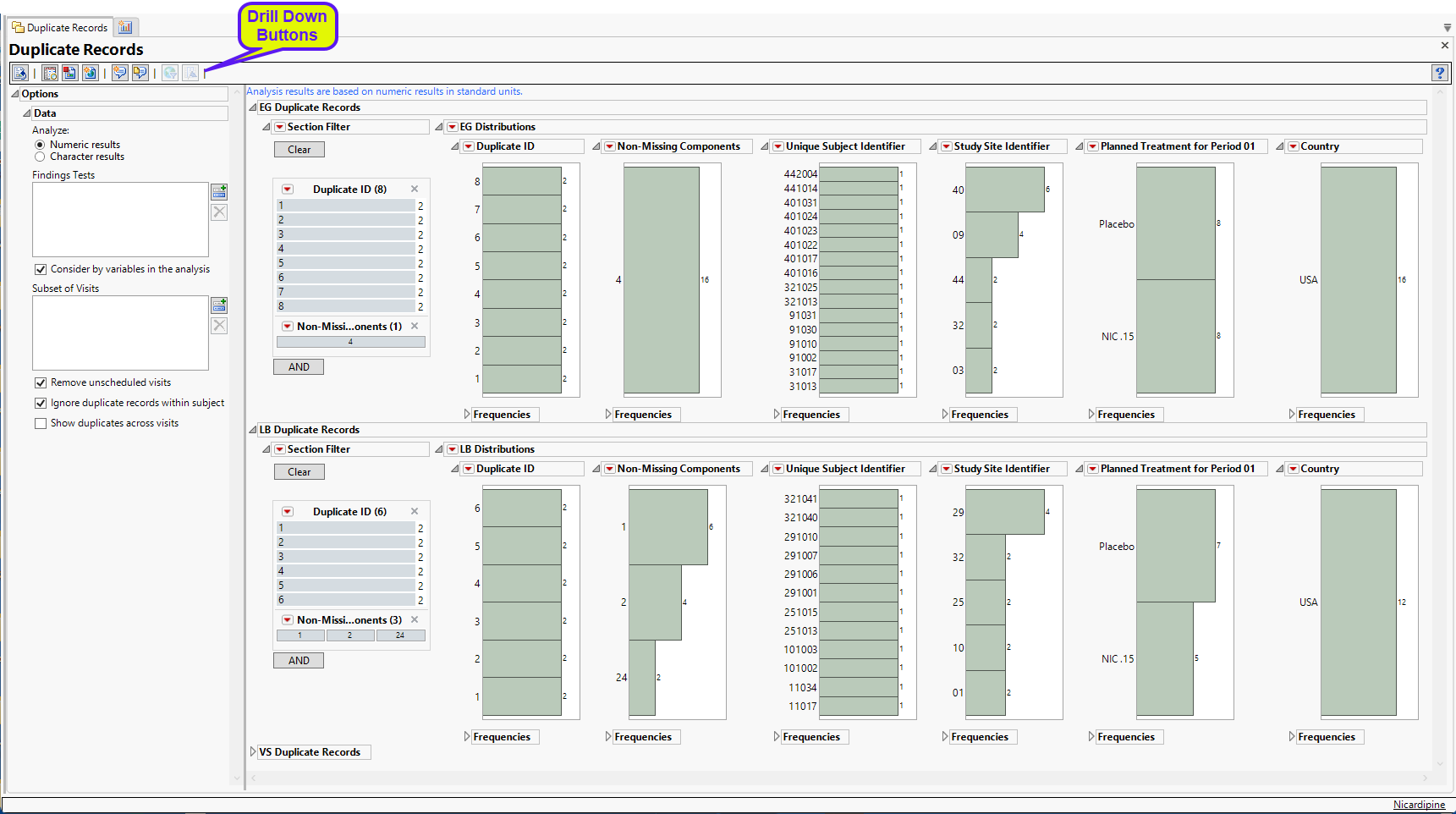The width and height of the screenshot is (1456, 814).
Task: Click Clear in the EG Section Filter
Action: pos(299,150)
